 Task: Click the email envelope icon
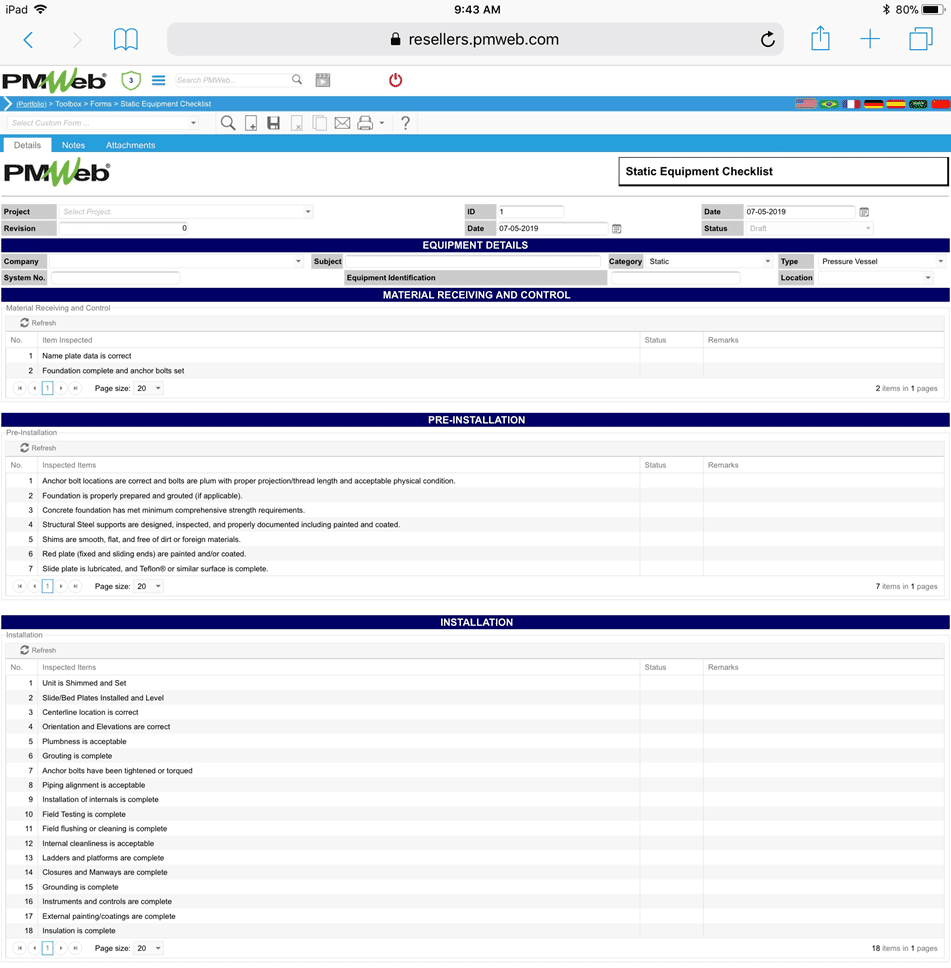point(342,123)
